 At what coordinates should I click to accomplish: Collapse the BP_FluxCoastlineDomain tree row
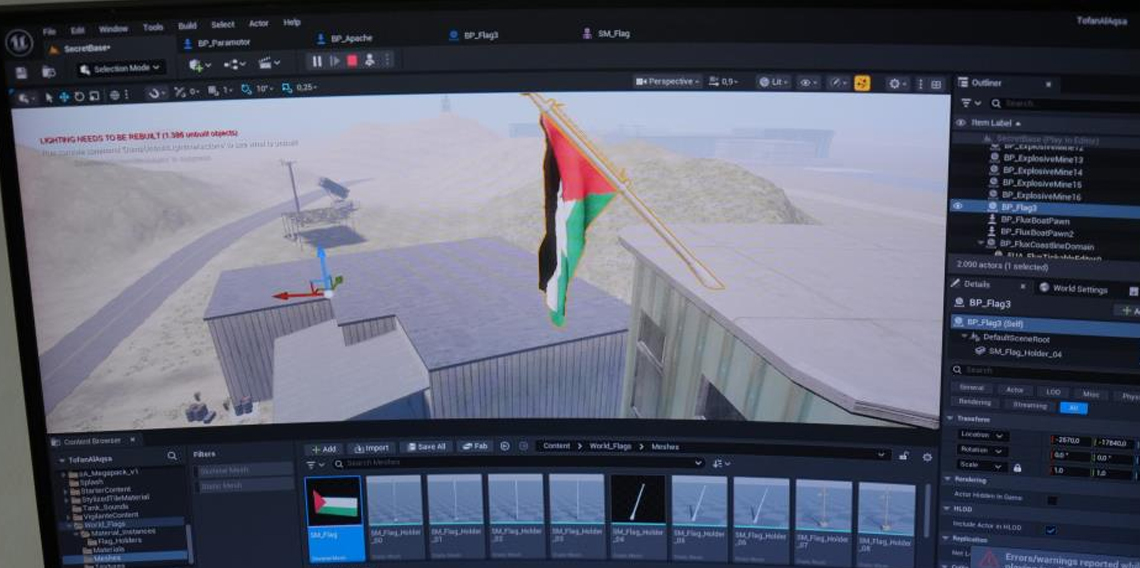pos(980,242)
